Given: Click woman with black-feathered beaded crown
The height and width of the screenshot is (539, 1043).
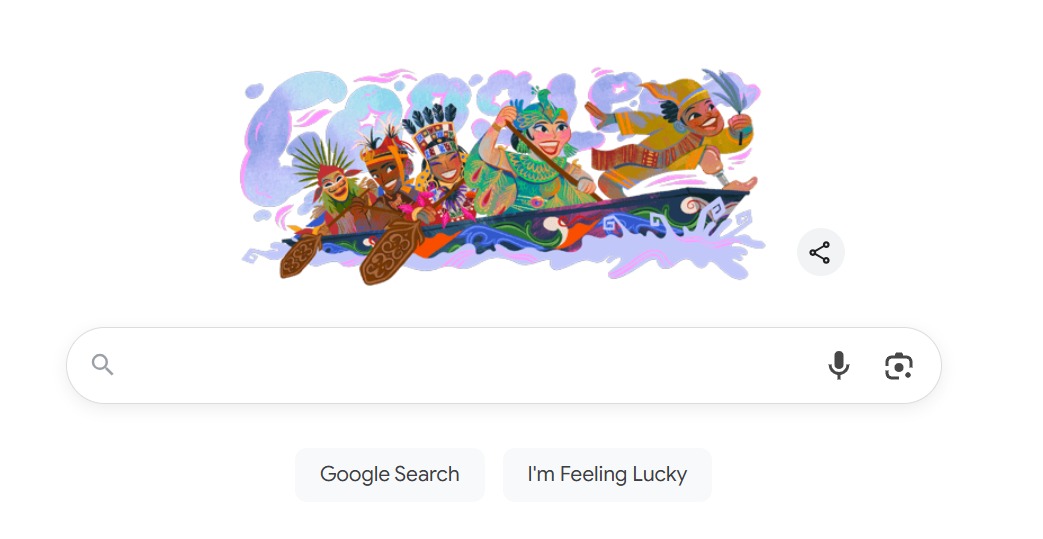Looking at the screenshot, I should point(439,163).
